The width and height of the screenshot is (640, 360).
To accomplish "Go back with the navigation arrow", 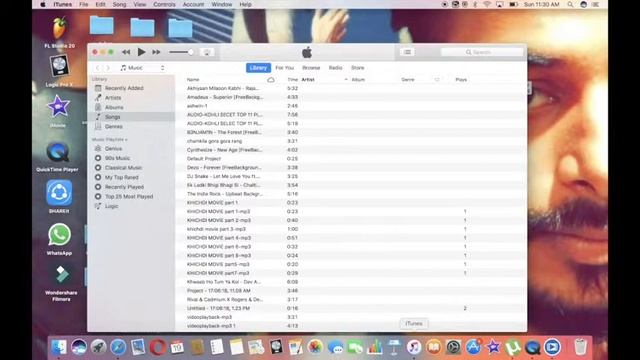I will (98, 68).
